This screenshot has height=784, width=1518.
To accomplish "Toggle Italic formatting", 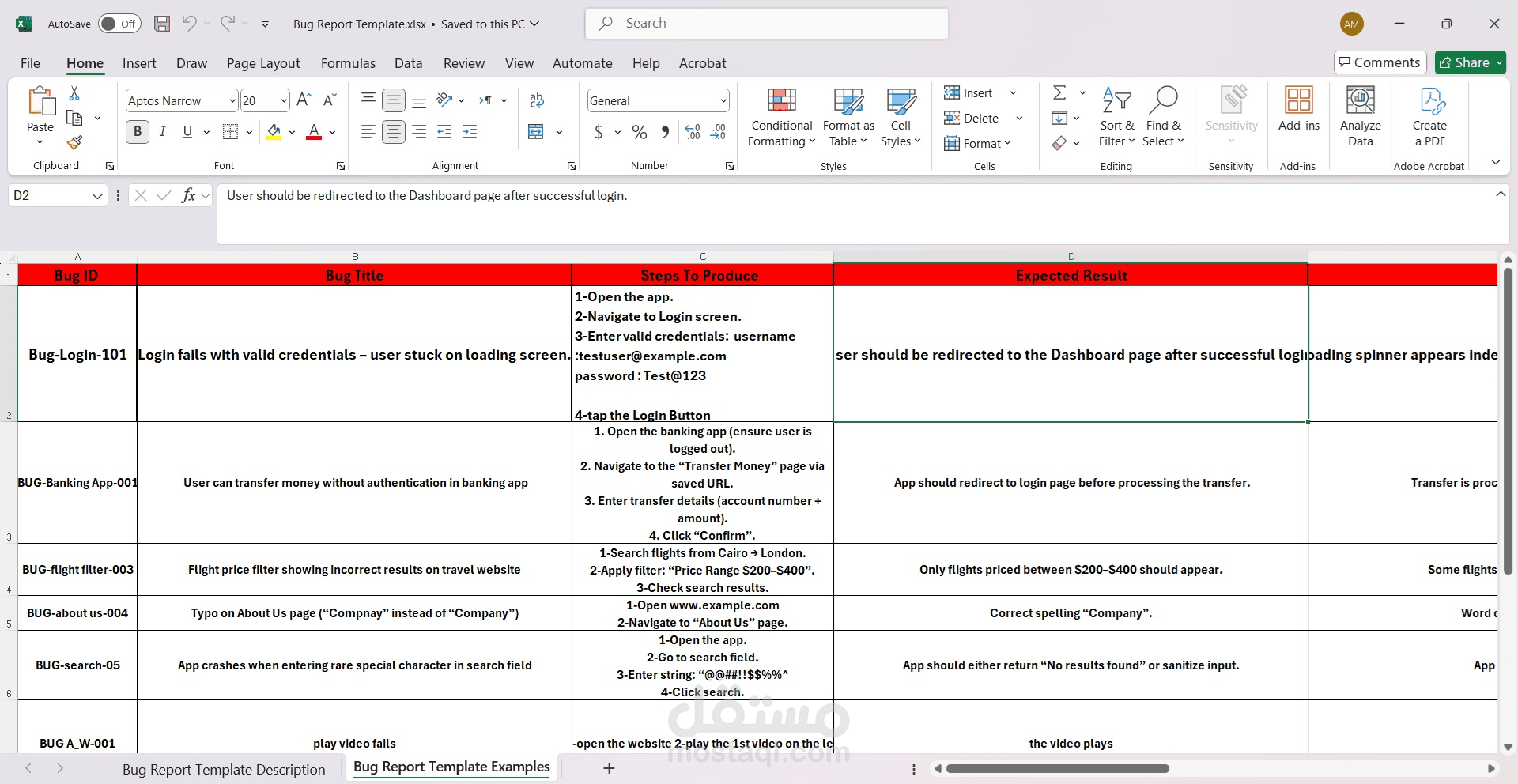I will [163, 132].
